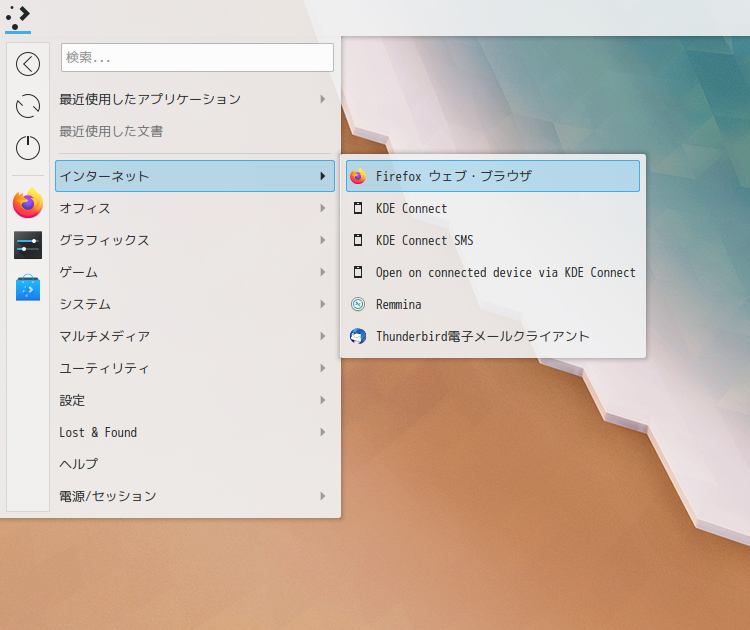Open System Settings sliders icon in sidebar

click(x=28, y=245)
